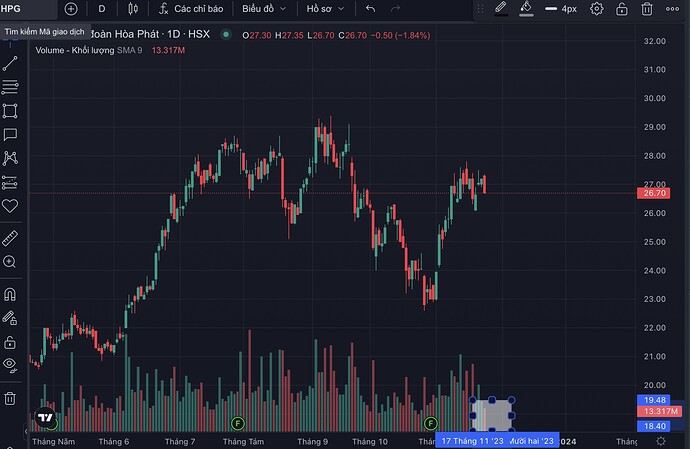Click the 19.48 blue price label
This screenshot has width=690, height=449.
(653, 400)
